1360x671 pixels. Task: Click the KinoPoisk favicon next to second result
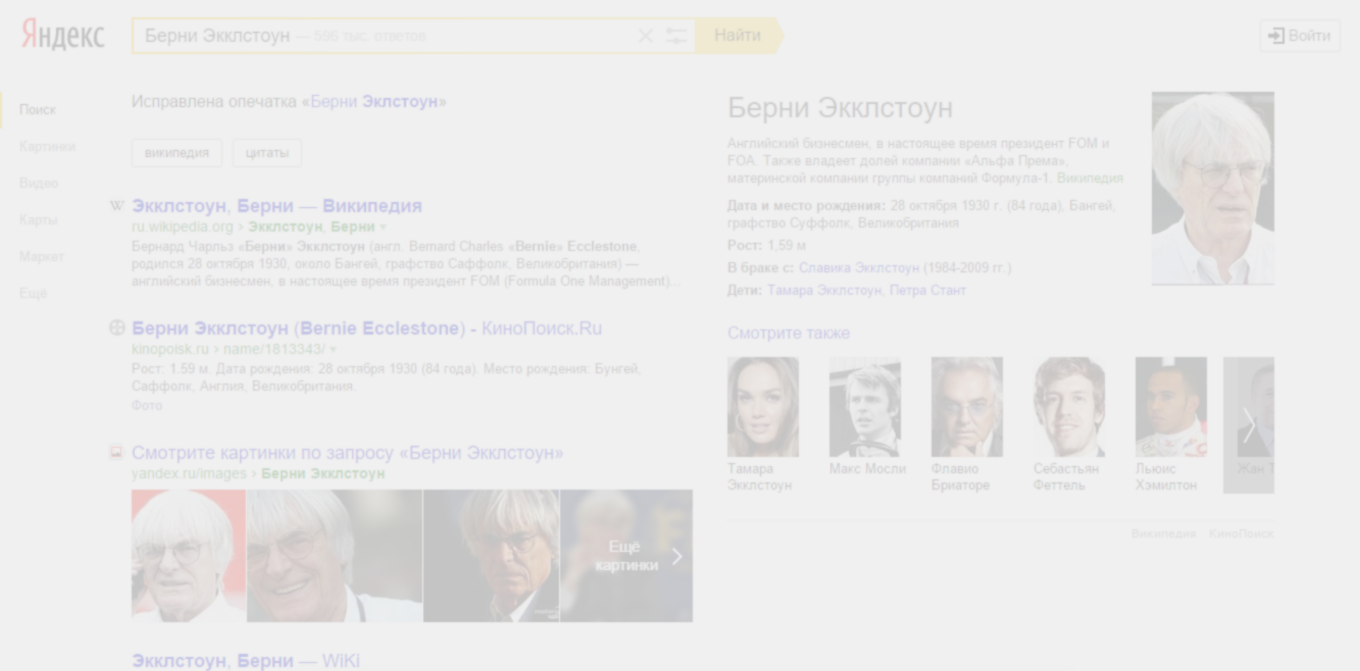pyautogui.click(x=117, y=327)
